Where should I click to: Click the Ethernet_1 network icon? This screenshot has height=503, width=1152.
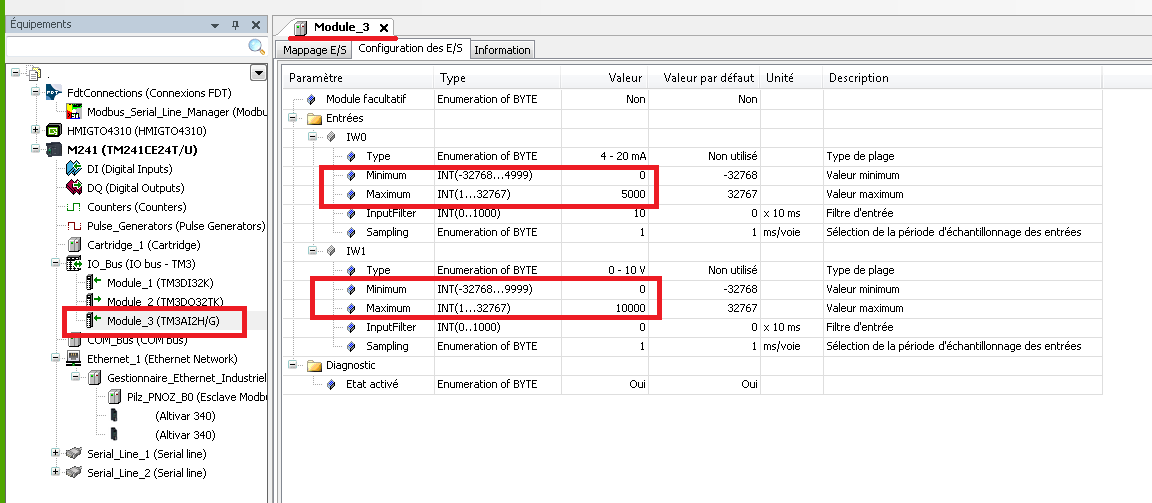(73, 359)
